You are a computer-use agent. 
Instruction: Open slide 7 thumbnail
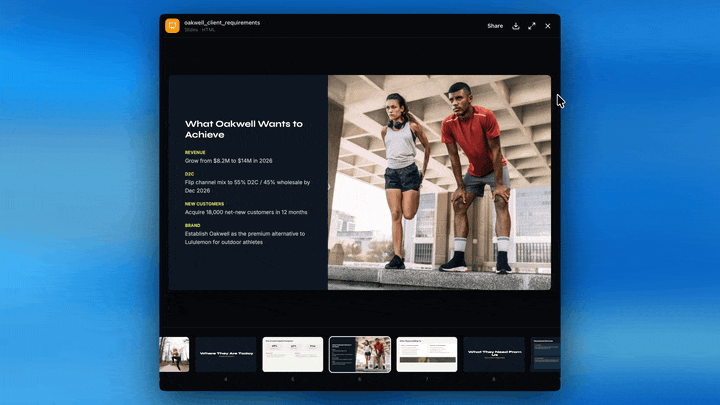[x=427, y=354]
